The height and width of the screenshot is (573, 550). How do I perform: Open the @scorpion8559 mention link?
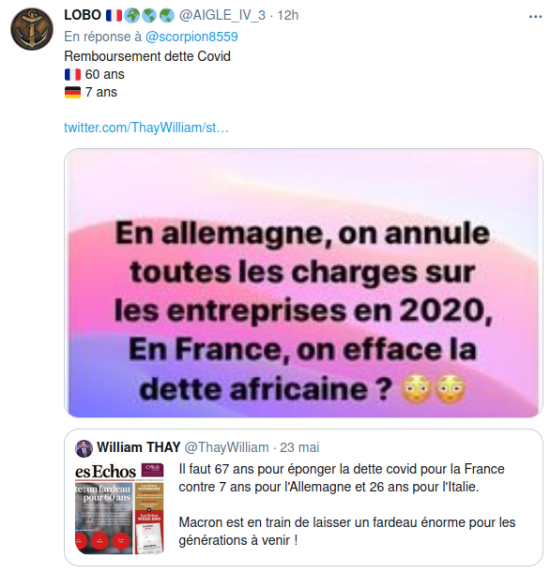point(191,37)
